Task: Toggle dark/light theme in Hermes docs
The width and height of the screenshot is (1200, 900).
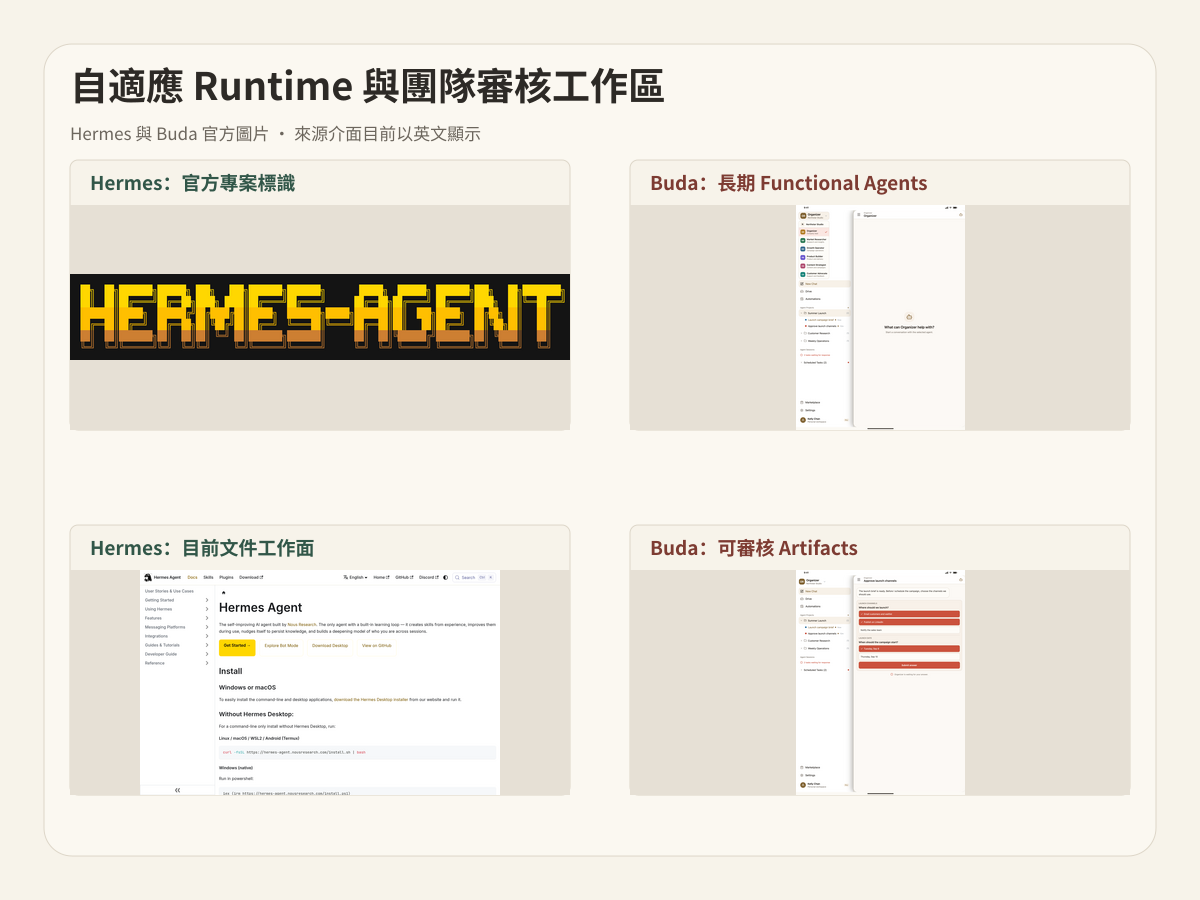Action: click(x=445, y=577)
